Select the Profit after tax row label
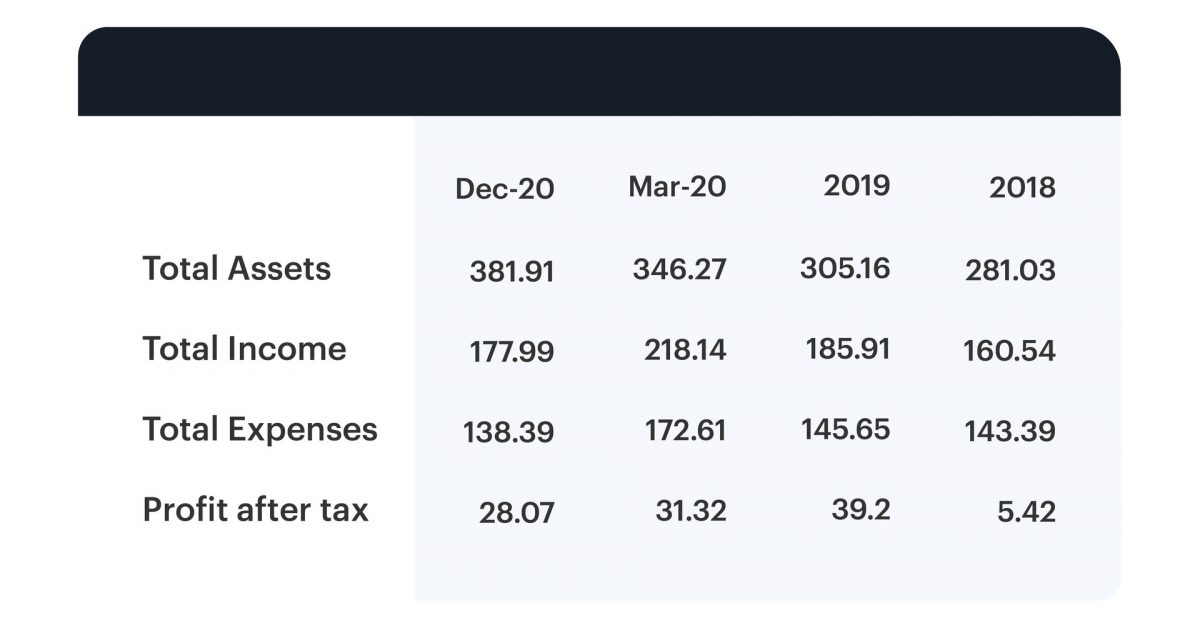Viewport: 1200px width, 628px height. [x=255, y=509]
